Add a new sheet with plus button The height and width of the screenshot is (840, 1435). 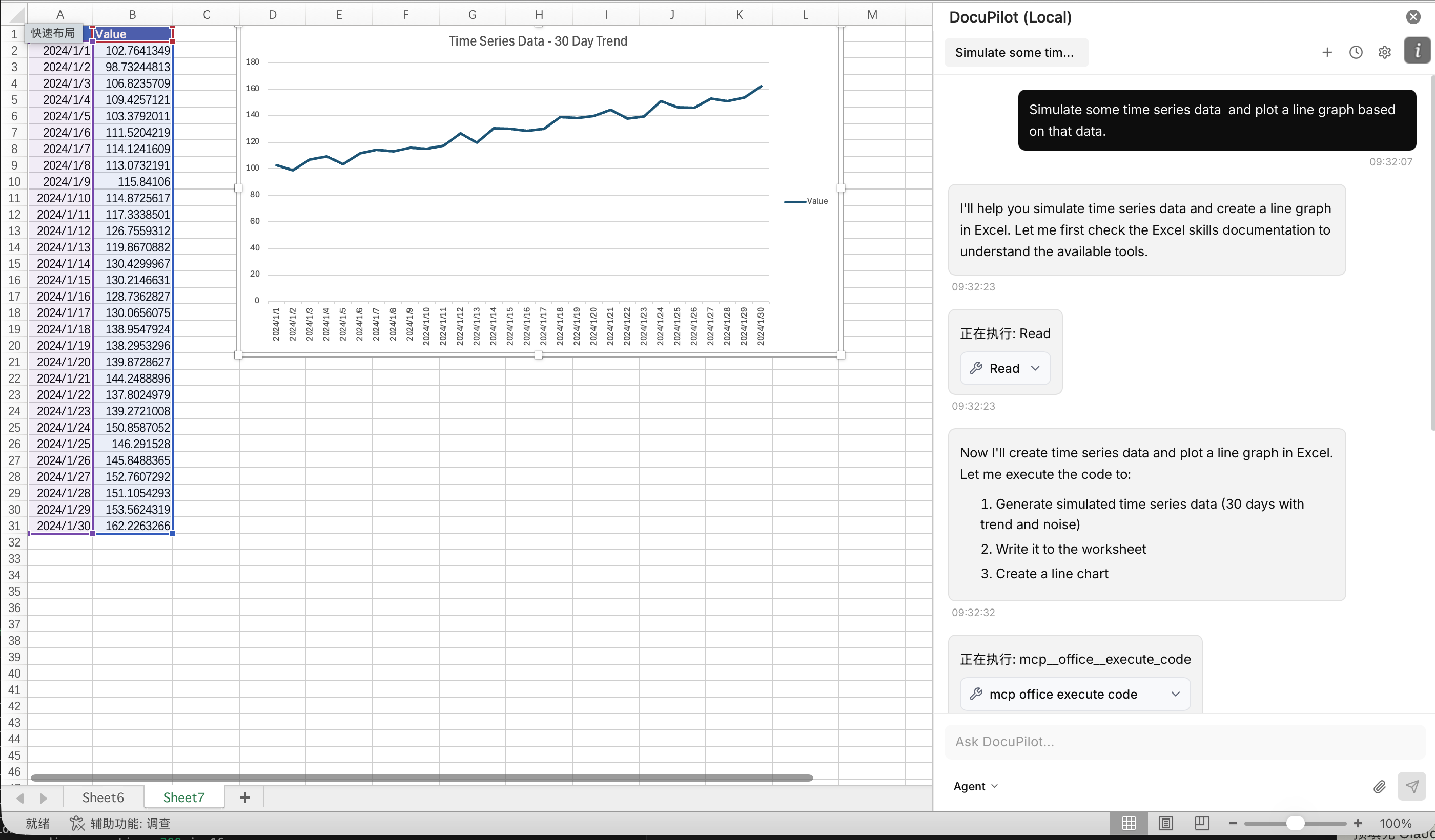click(x=245, y=797)
